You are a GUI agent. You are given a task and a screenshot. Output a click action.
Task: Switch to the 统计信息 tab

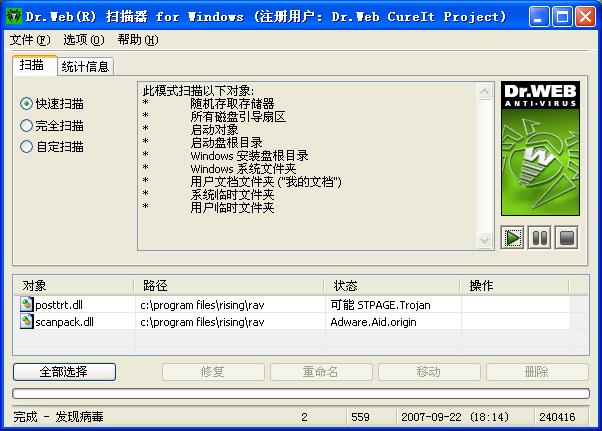(x=85, y=67)
